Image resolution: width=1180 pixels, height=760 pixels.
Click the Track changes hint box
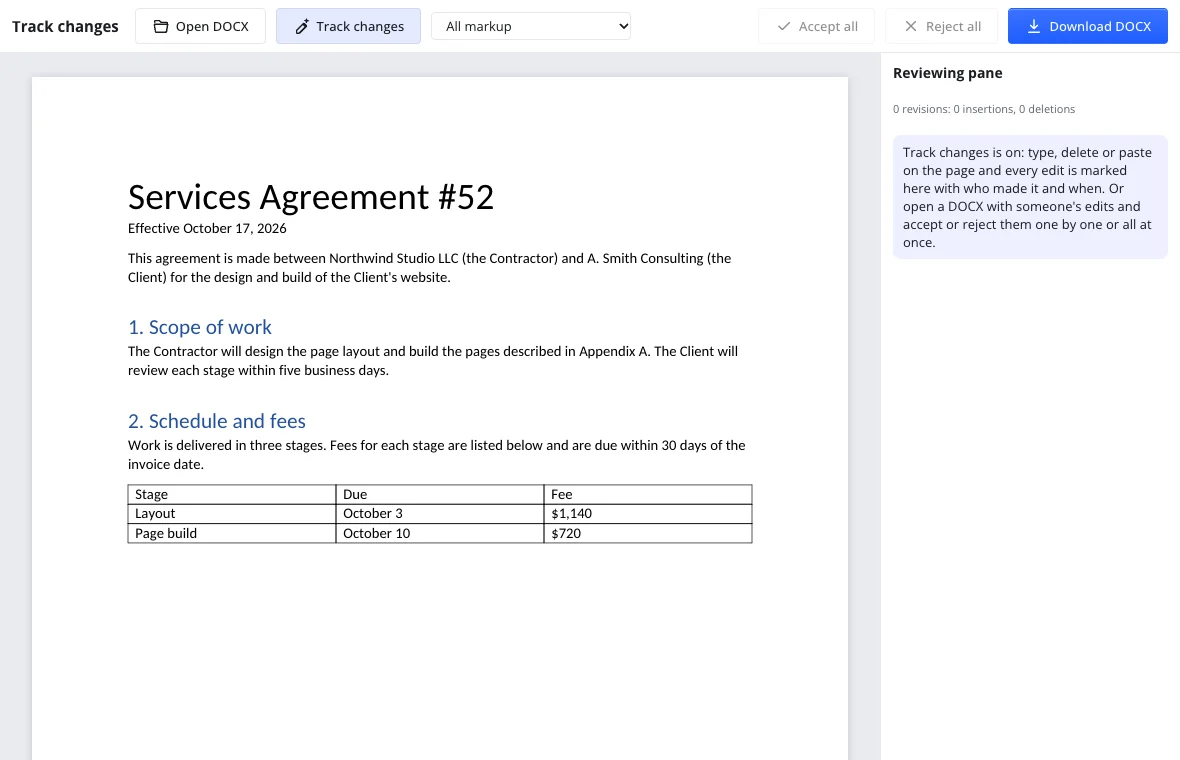coord(1030,197)
